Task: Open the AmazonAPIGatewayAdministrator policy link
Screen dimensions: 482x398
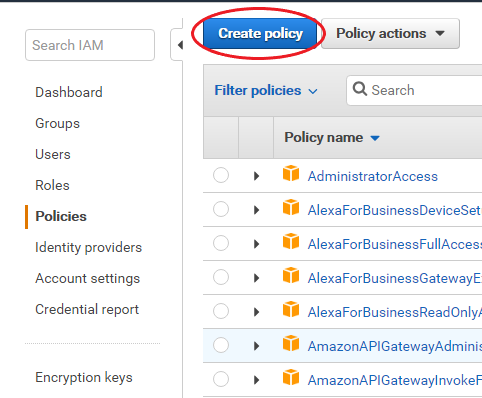Action: (x=395, y=346)
